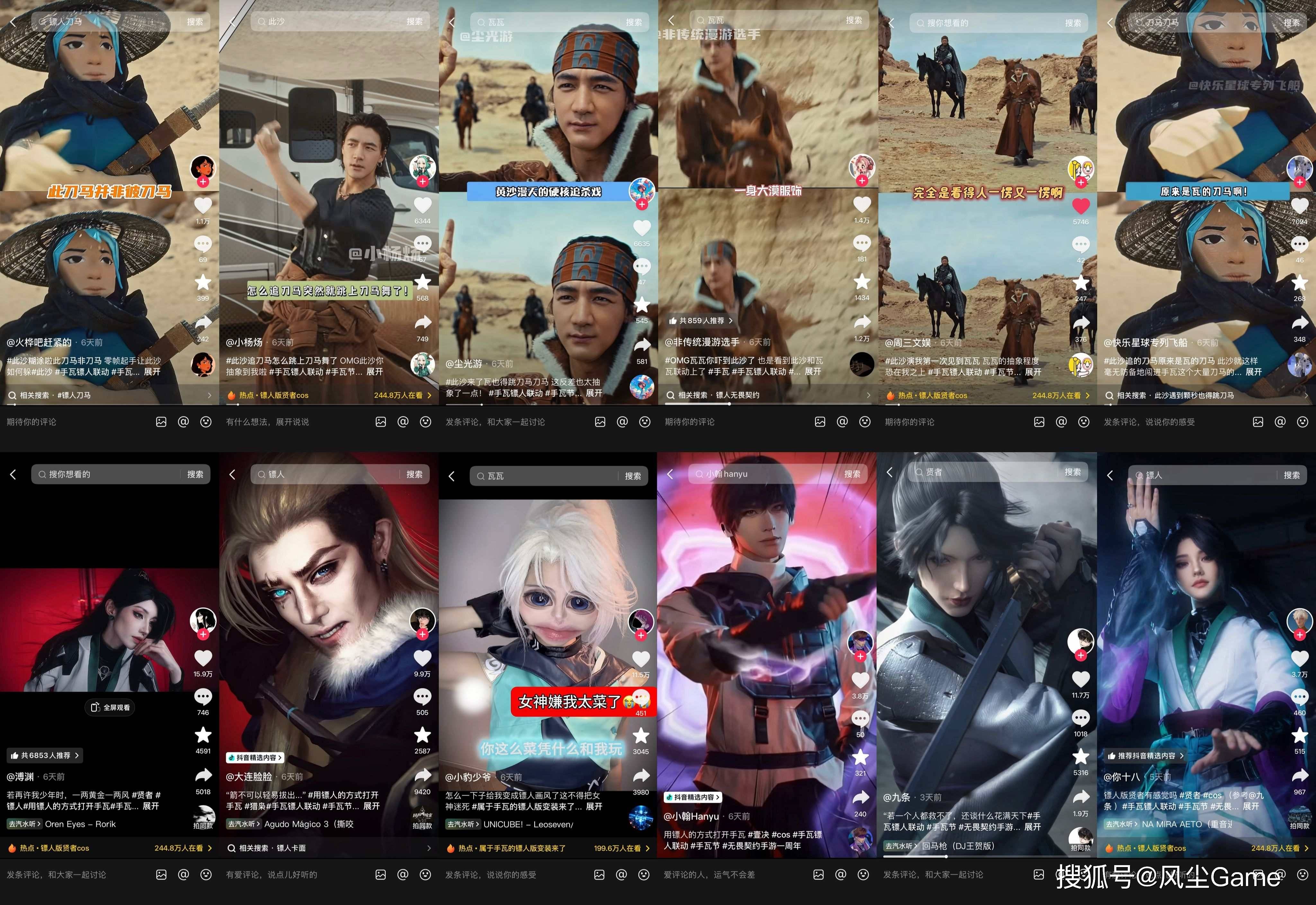1316x905 pixels.
Task: Tap back arrow beside "小翰hanyu" search box
Action: 671,473
